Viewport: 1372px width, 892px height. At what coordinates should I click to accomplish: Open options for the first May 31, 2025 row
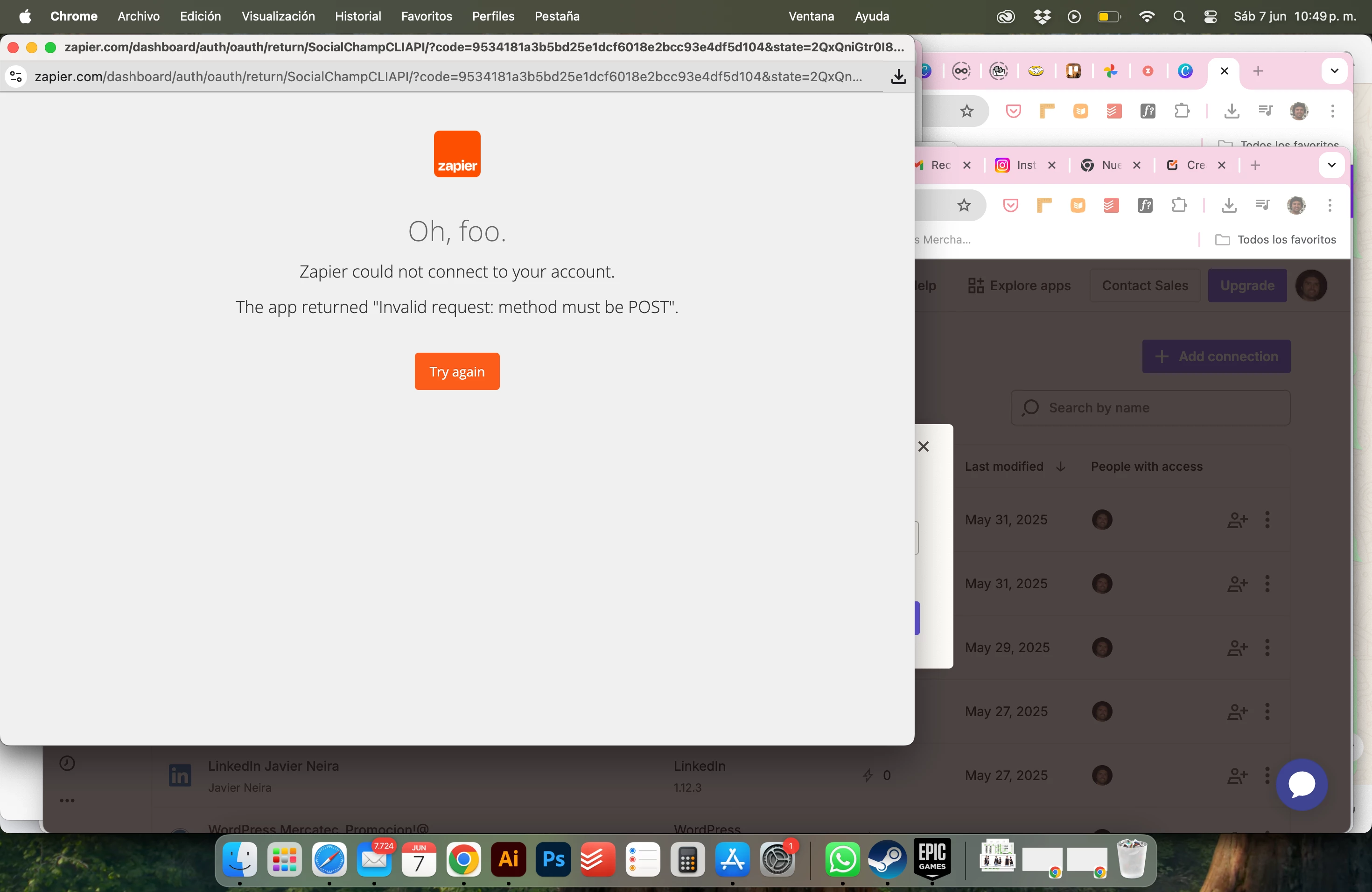pos(1267,520)
